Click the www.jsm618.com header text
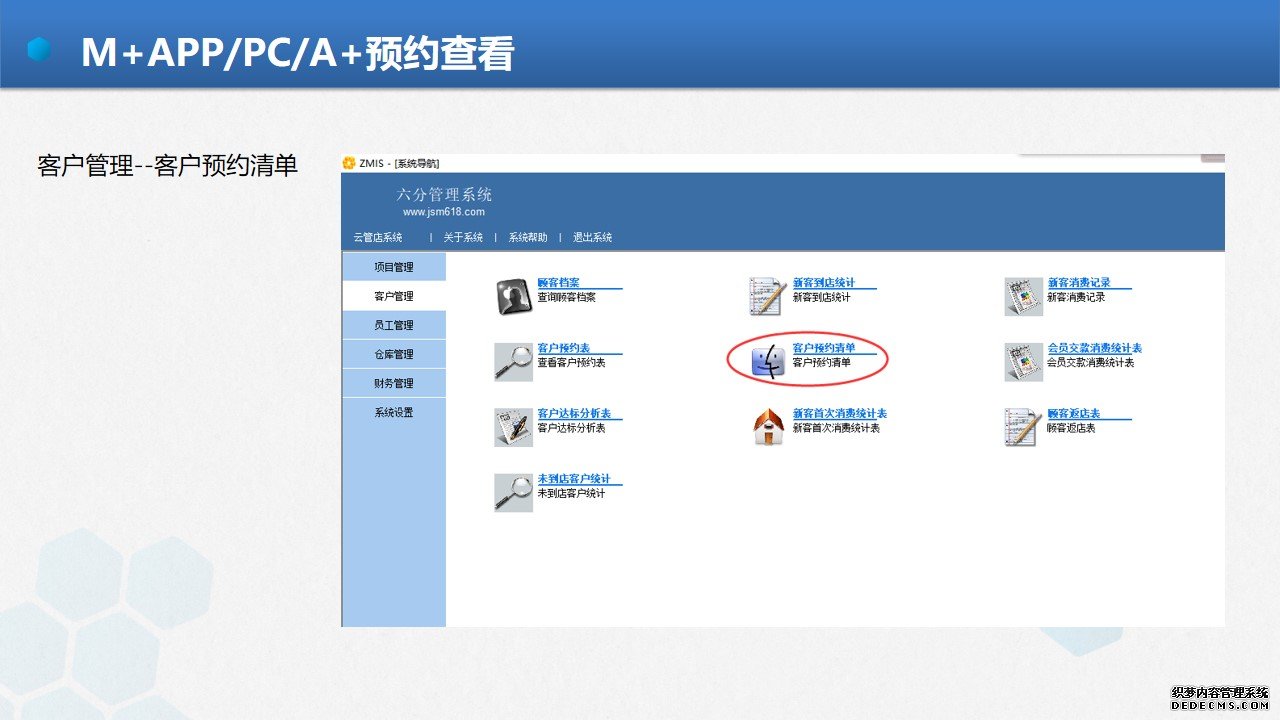 pyautogui.click(x=444, y=212)
